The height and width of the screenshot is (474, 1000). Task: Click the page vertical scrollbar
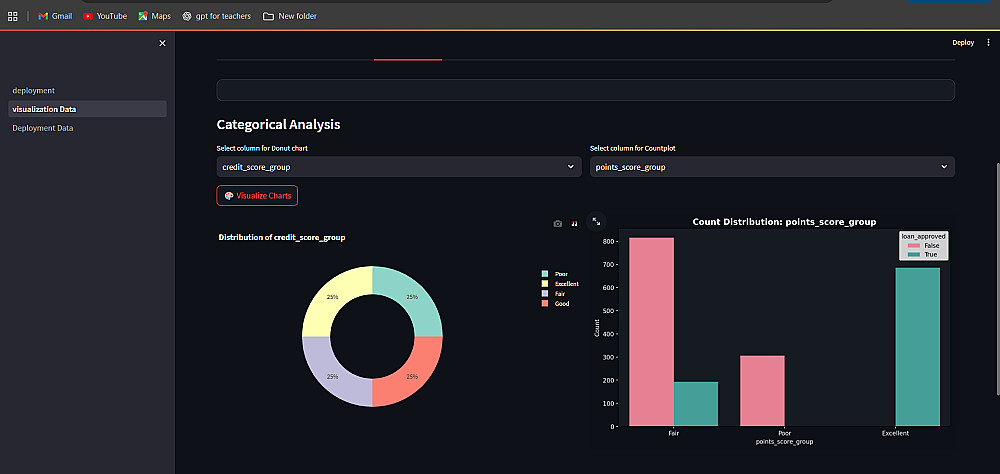point(997,281)
